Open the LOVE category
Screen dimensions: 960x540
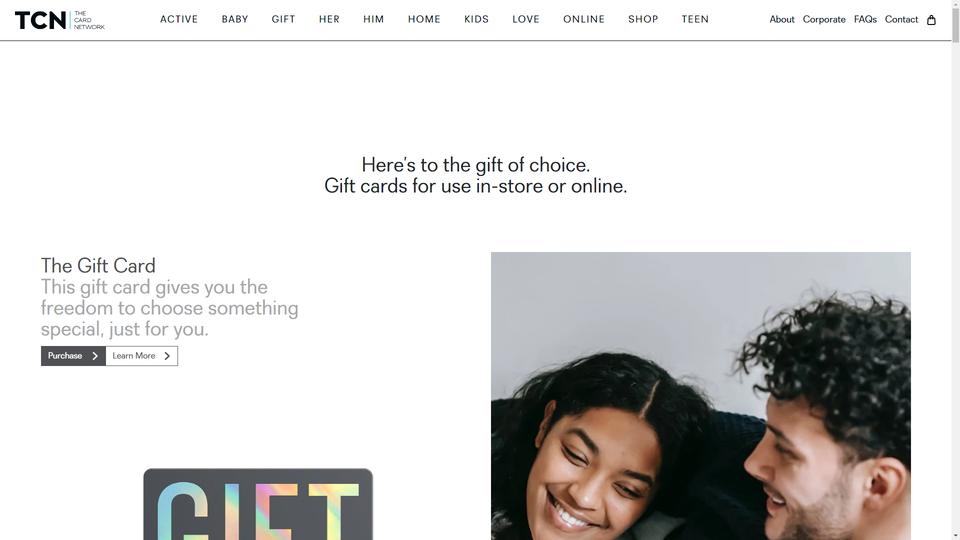pyautogui.click(x=526, y=20)
